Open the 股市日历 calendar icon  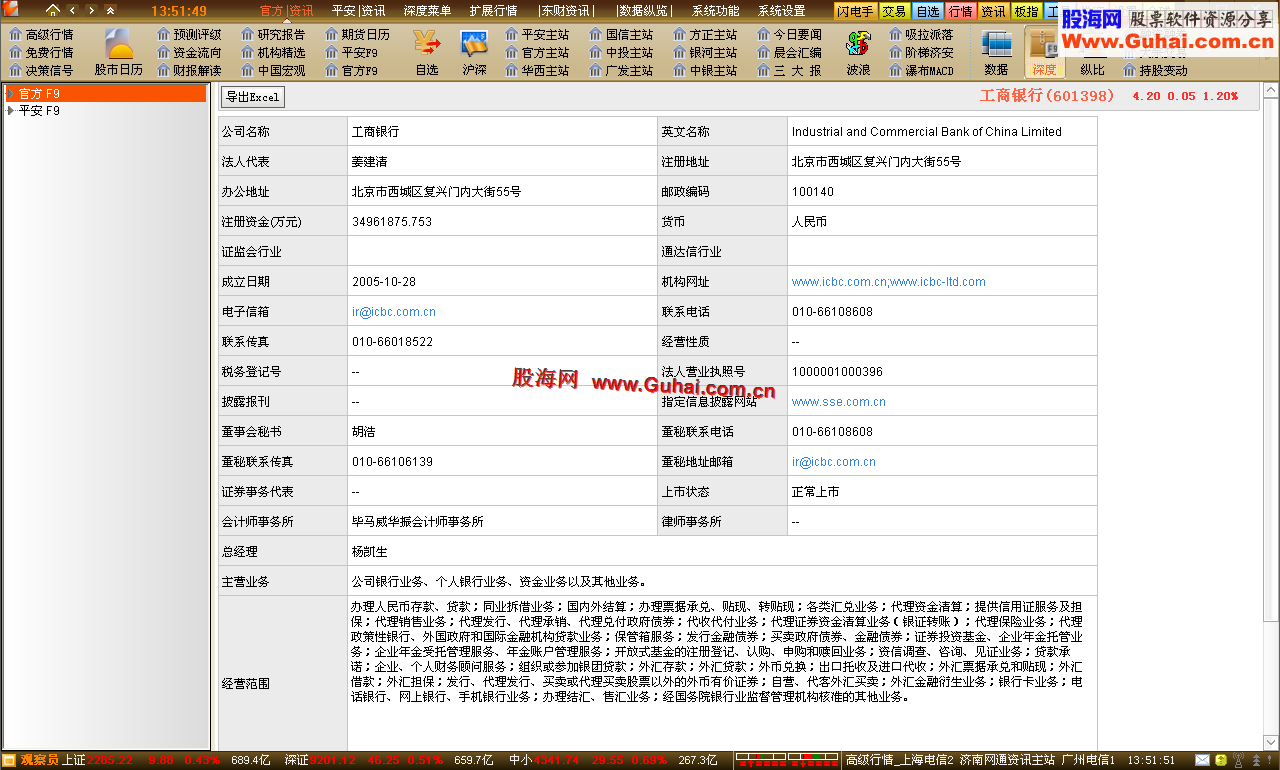[x=119, y=50]
